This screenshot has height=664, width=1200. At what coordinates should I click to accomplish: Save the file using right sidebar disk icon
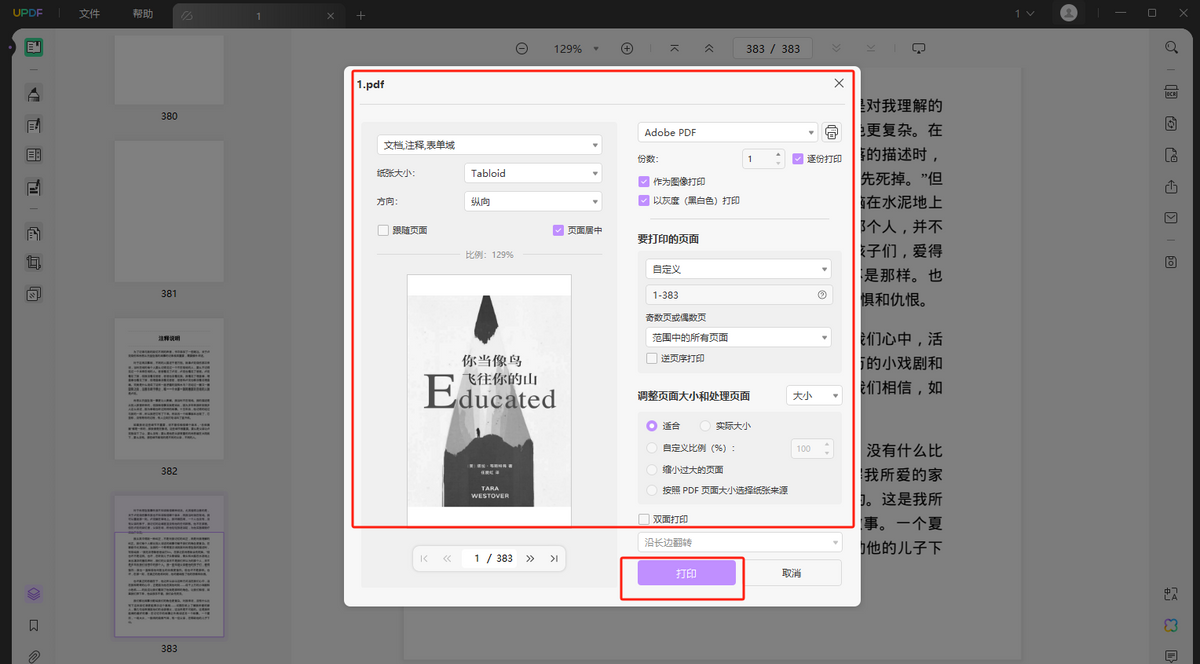click(1171, 262)
